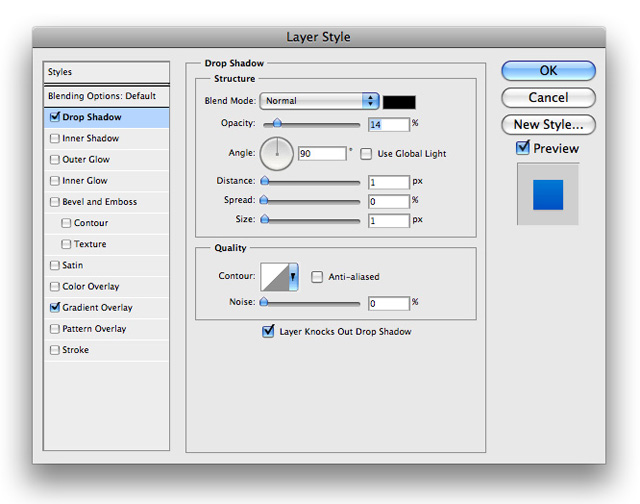Click the Opacity value field
This screenshot has height=504, width=640.
[x=389, y=124]
